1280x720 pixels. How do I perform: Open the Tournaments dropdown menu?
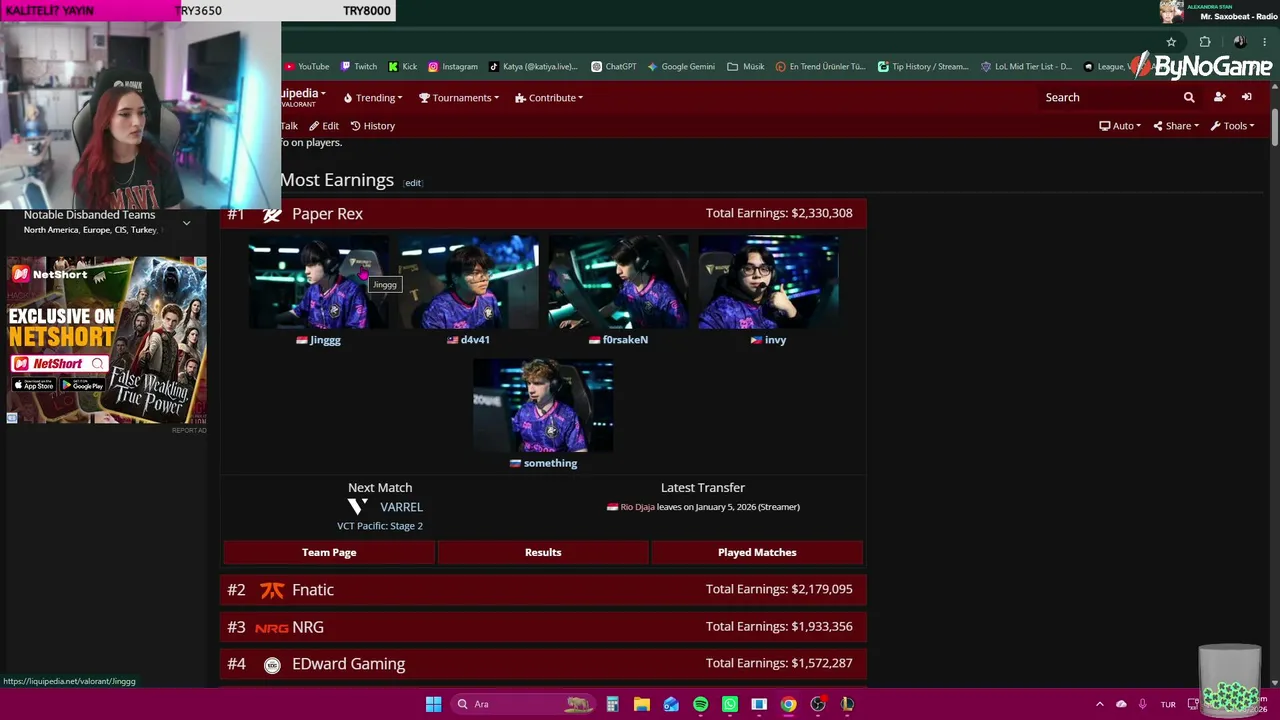click(x=459, y=98)
